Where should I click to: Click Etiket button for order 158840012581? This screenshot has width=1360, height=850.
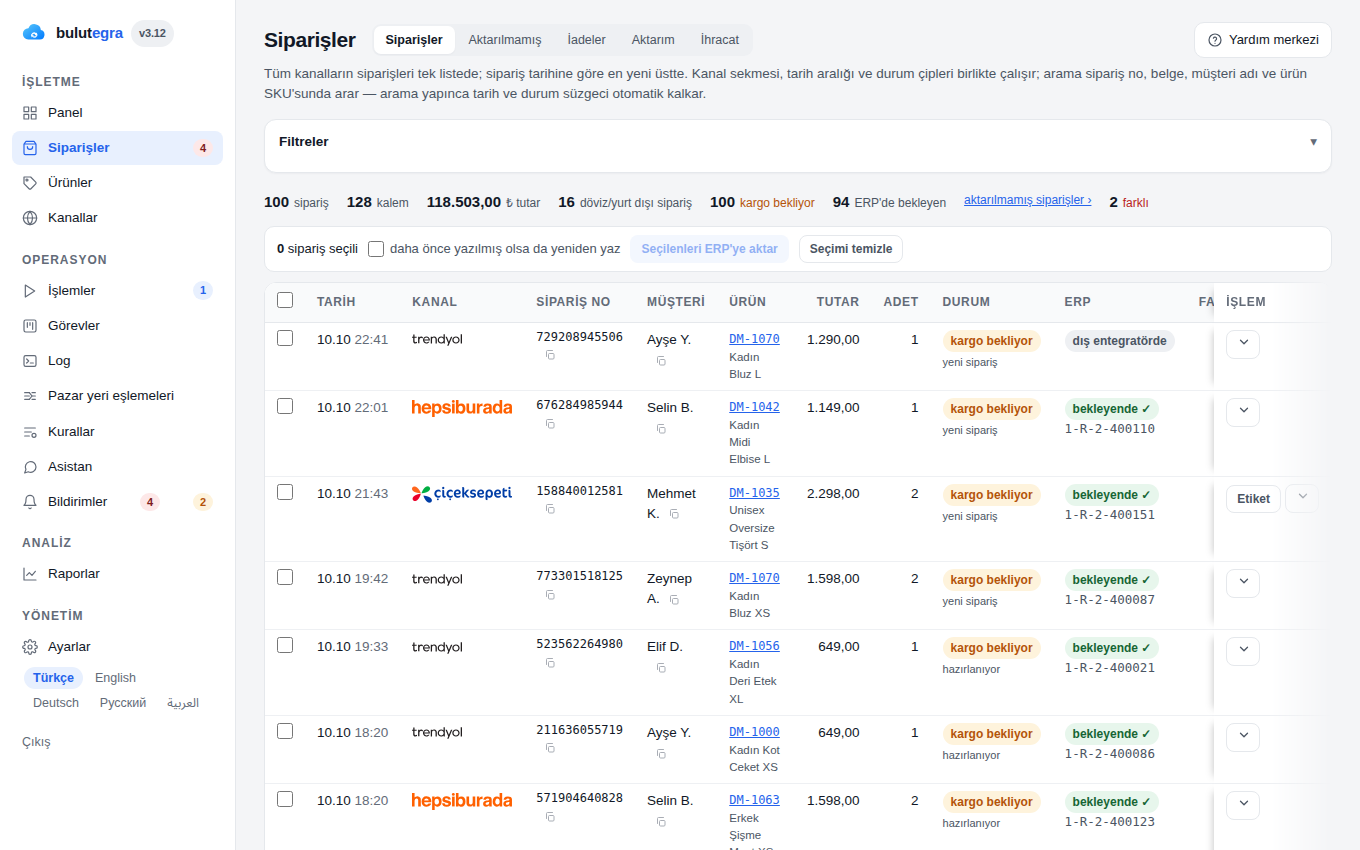(1253, 499)
